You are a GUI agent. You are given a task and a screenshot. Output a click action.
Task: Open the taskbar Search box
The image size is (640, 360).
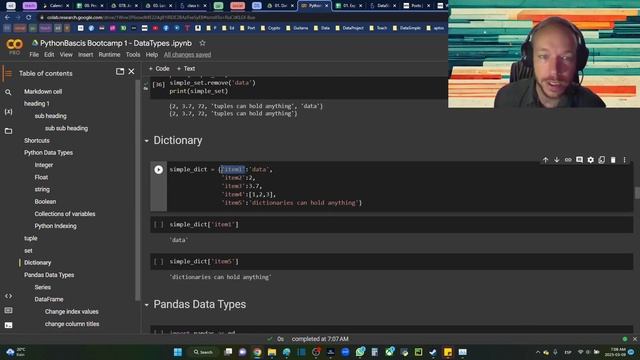coord(203,352)
